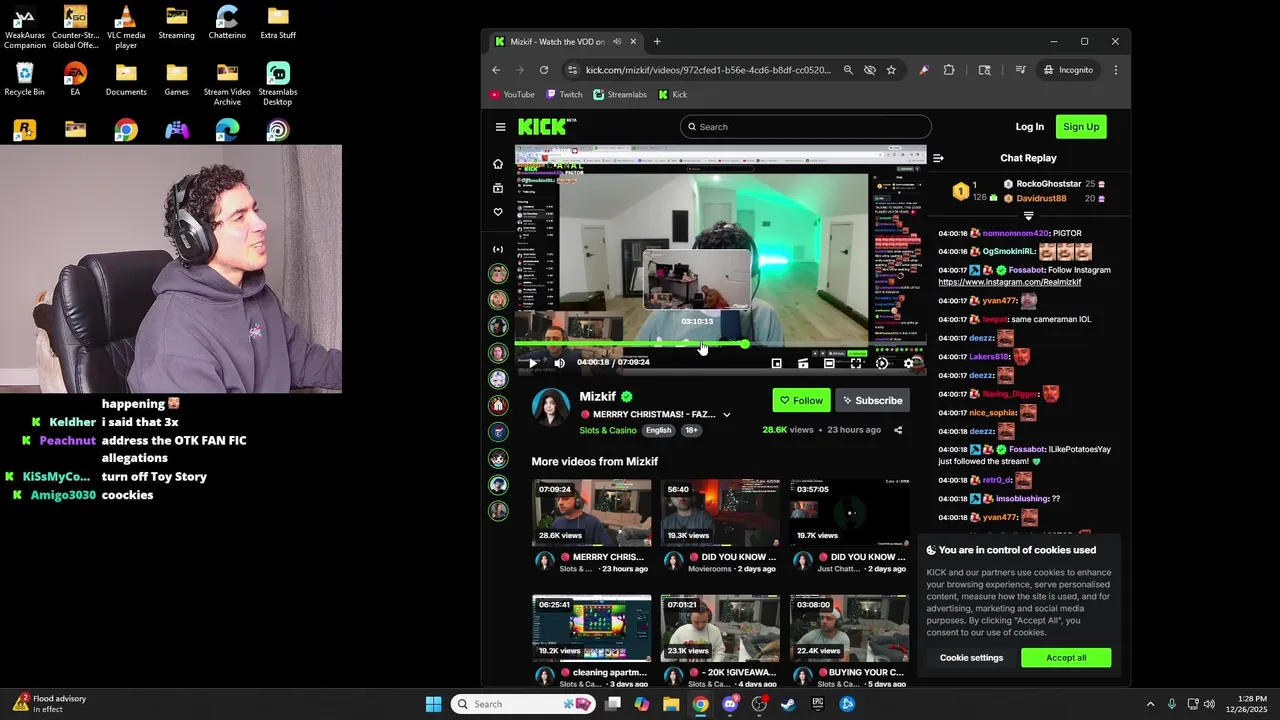
Task: Open Chrome extensions puzzle icon
Action: [x=949, y=70]
